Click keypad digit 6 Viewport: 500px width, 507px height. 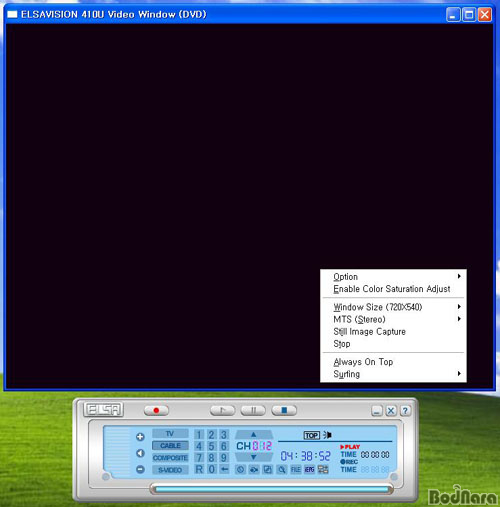[x=224, y=446]
